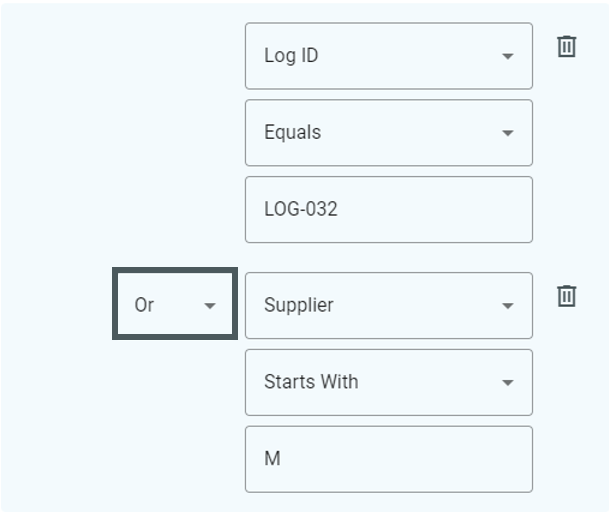Remove the Supplier filter row via trash icon
609x512 pixels.
coord(566,296)
